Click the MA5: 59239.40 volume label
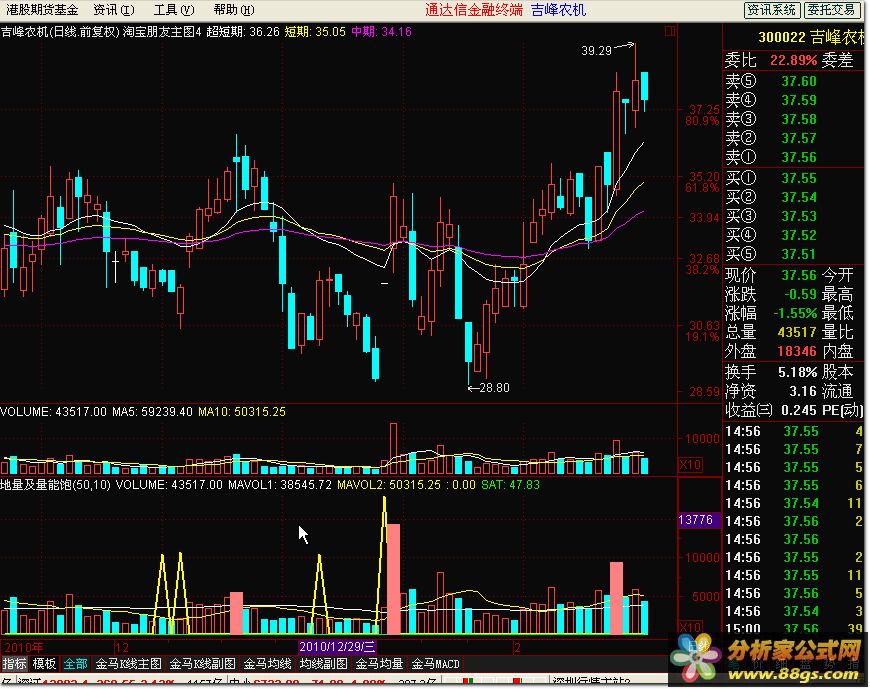The width and height of the screenshot is (870, 689). click(x=153, y=412)
